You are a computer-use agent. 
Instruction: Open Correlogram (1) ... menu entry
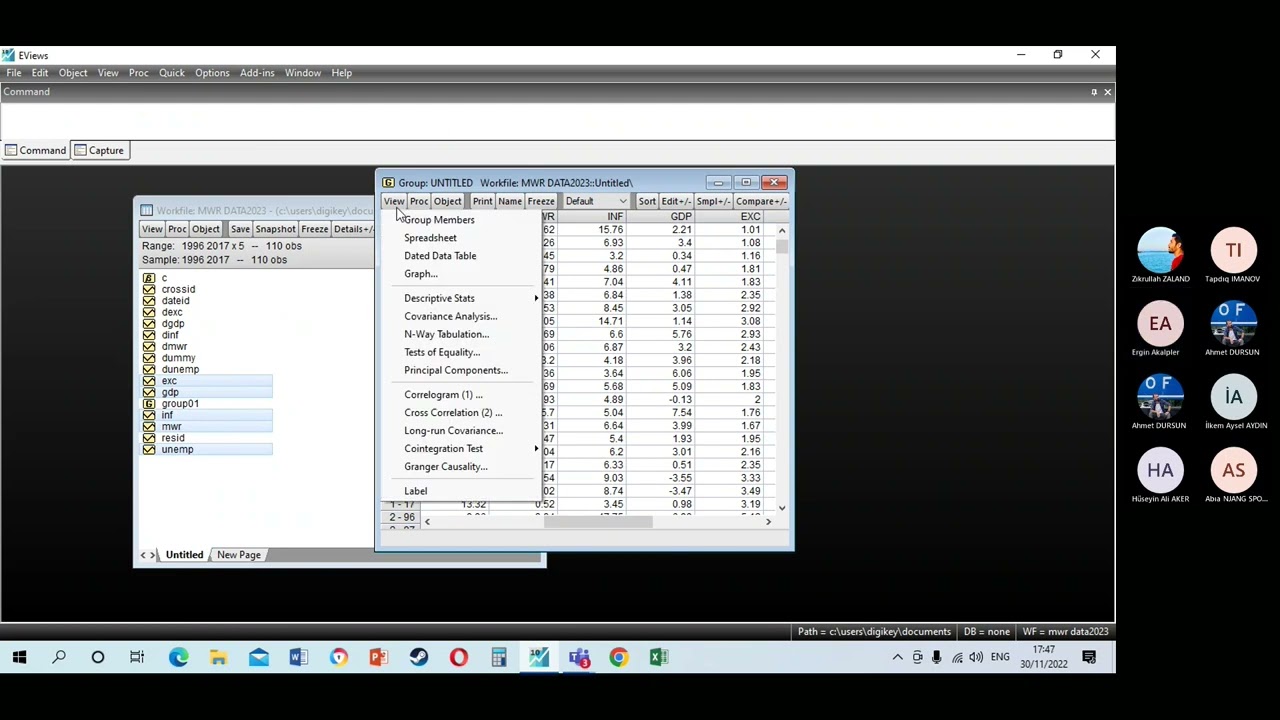click(443, 395)
